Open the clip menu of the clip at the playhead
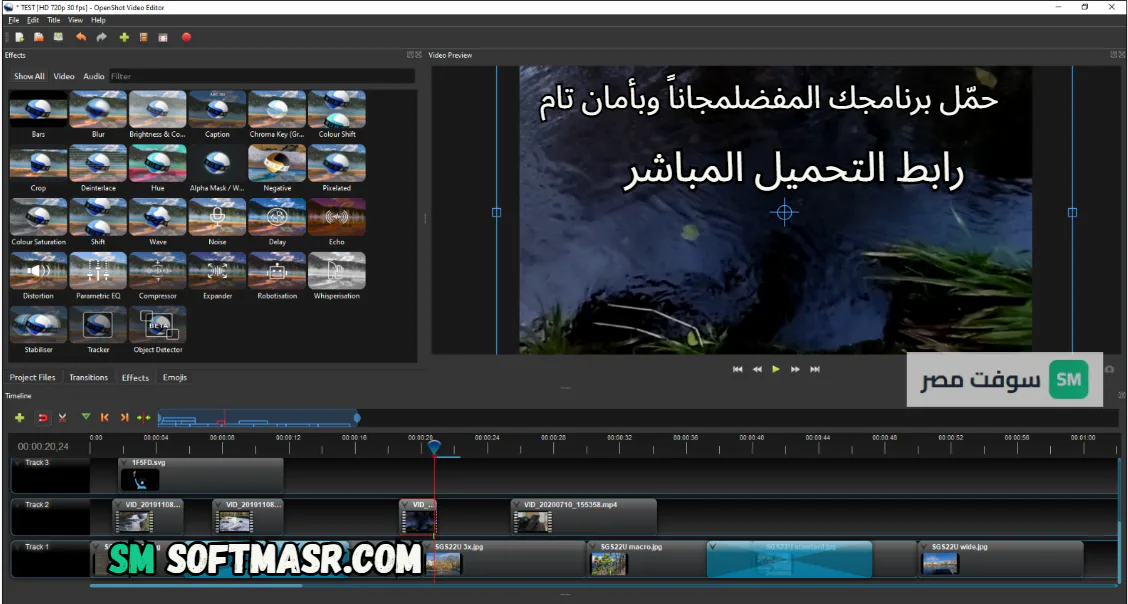Viewport: 1128px width, 604px height. pyautogui.click(x=406, y=505)
